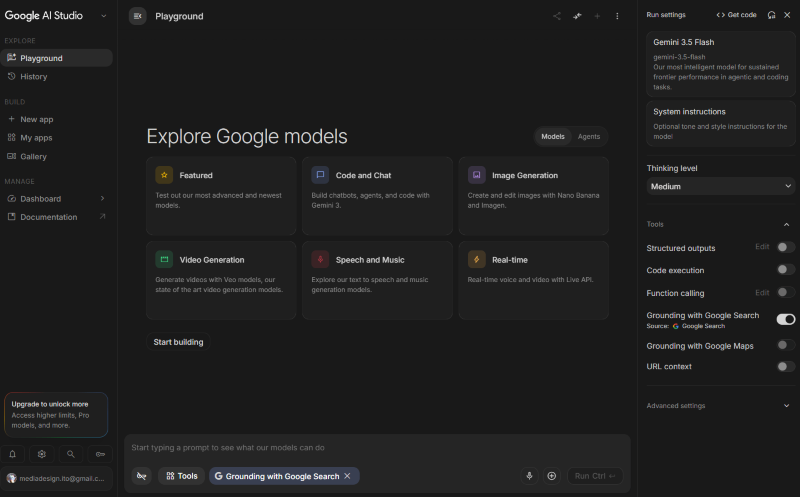Collapse the Tools section chevron
Image resolution: width=800 pixels, height=497 pixels.
point(786,225)
